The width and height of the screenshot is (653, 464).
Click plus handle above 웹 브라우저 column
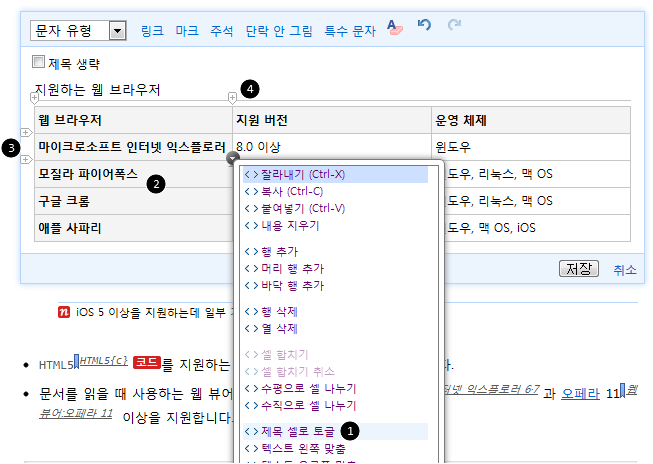click(35, 98)
